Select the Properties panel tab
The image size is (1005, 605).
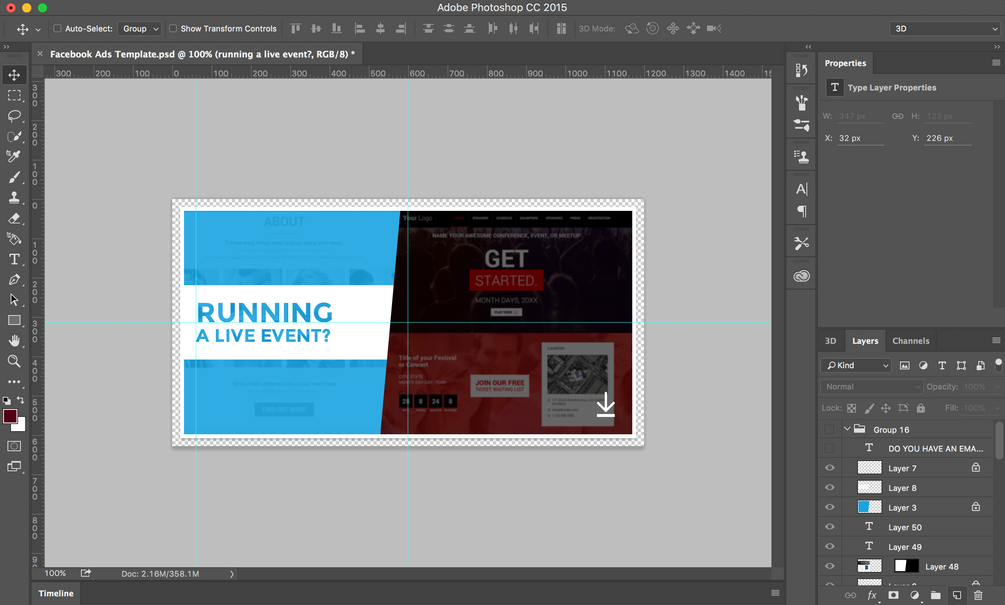845,63
